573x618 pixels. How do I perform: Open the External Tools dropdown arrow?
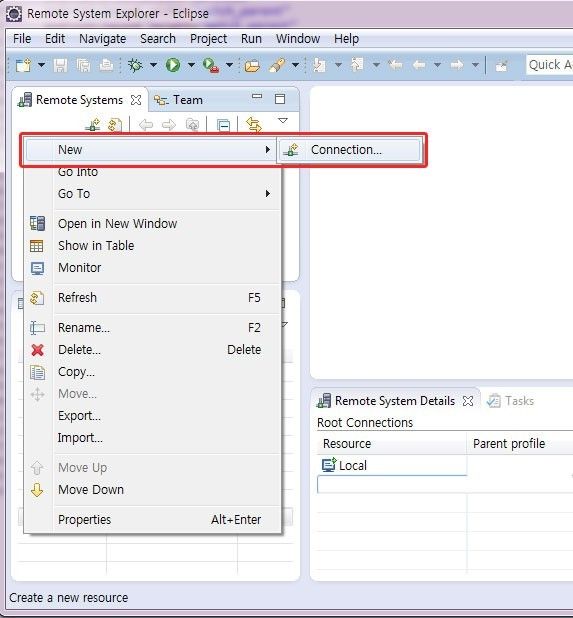[229, 65]
